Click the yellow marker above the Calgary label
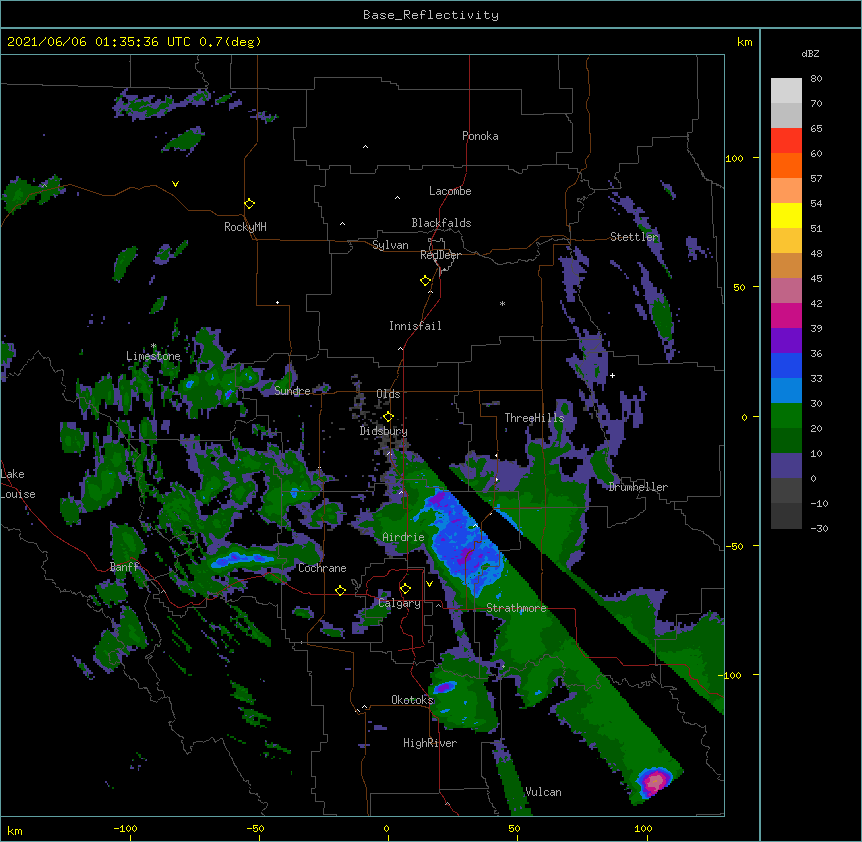The width and height of the screenshot is (862, 842). 405,589
